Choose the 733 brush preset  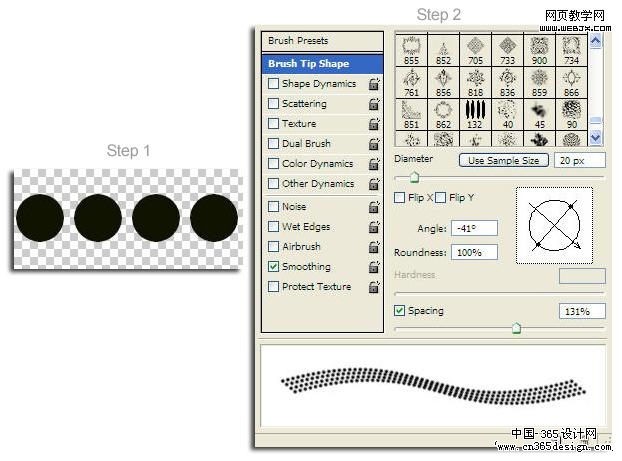[507, 50]
